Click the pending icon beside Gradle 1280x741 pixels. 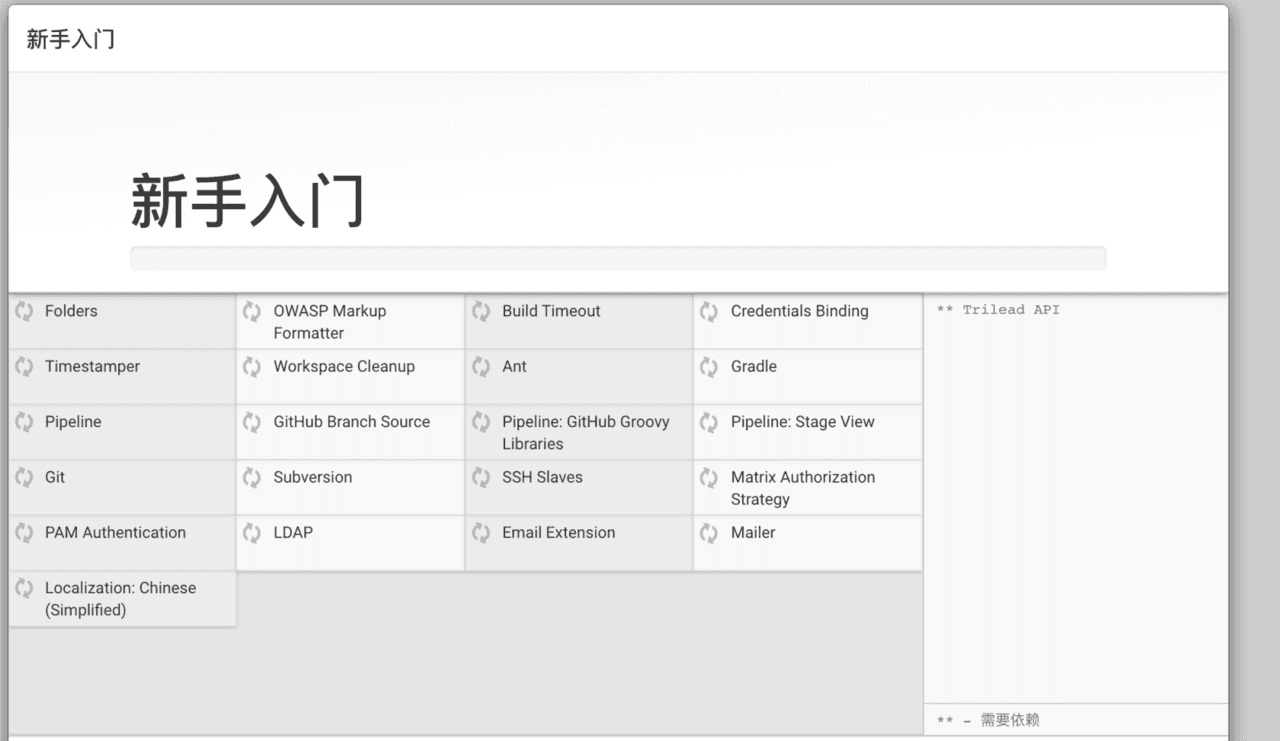709,367
